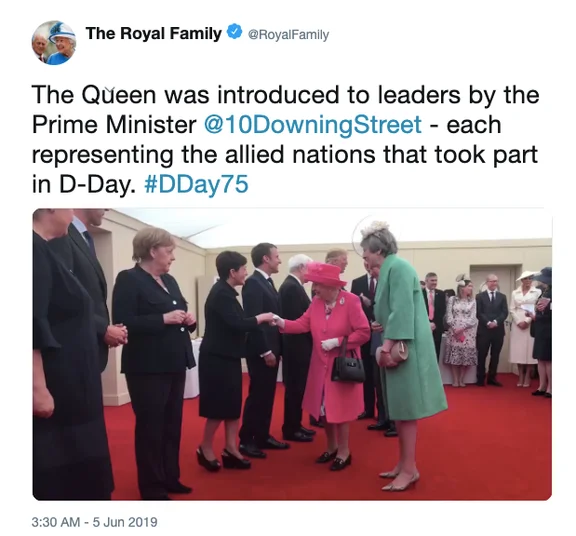The width and height of the screenshot is (576, 536).
Task: Follow the #DDay75 hashtag
Action: 197,184
